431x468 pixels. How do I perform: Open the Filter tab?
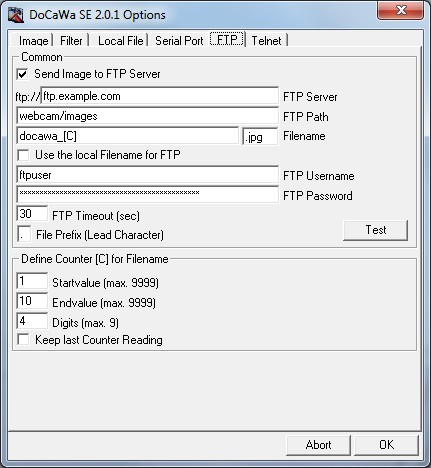click(71, 41)
